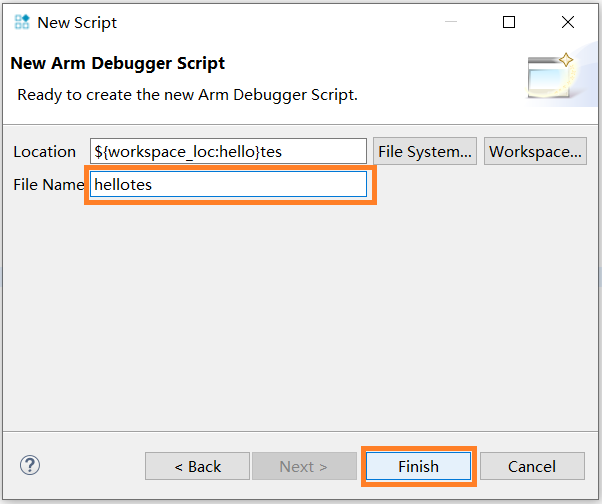Image resolution: width=602 pixels, height=504 pixels.
Task: Open the Workspace... location browser
Action: pyautogui.click(x=535, y=151)
